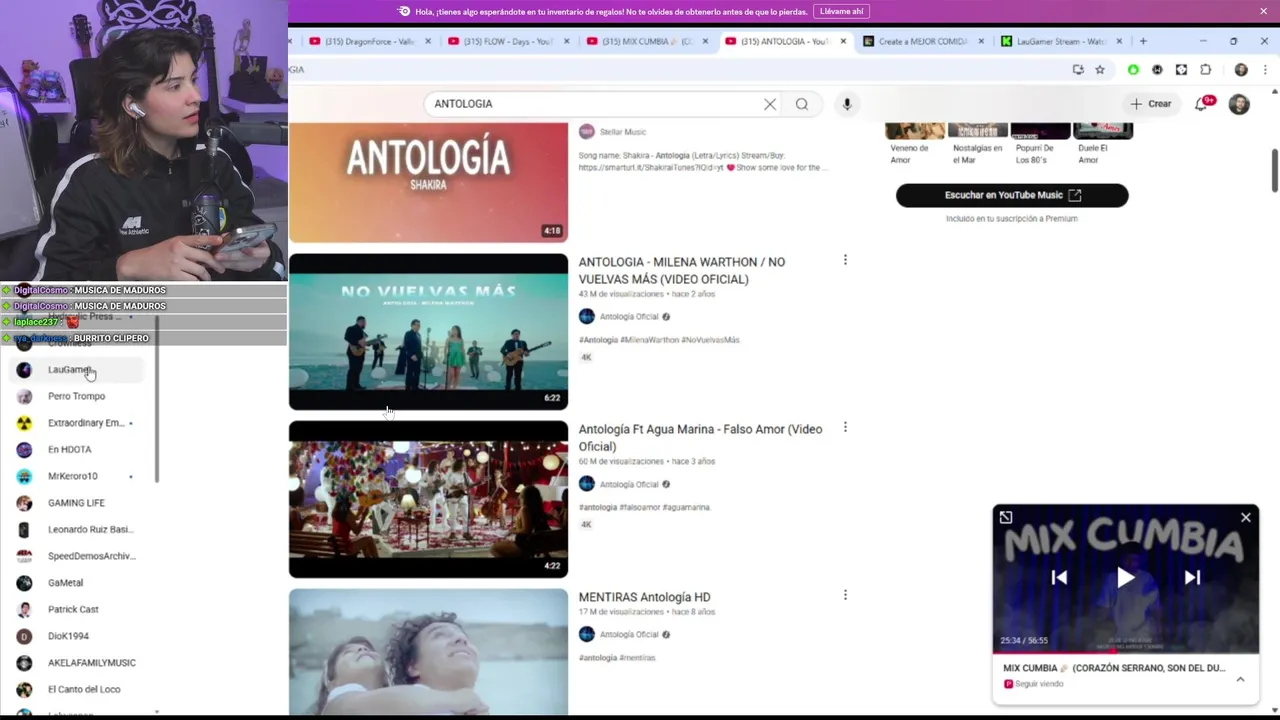This screenshot has height=720, width=1280.
Task: Click the circular extension icon beside the green one
Action: pyautogui.click(x=1157, y=70)
